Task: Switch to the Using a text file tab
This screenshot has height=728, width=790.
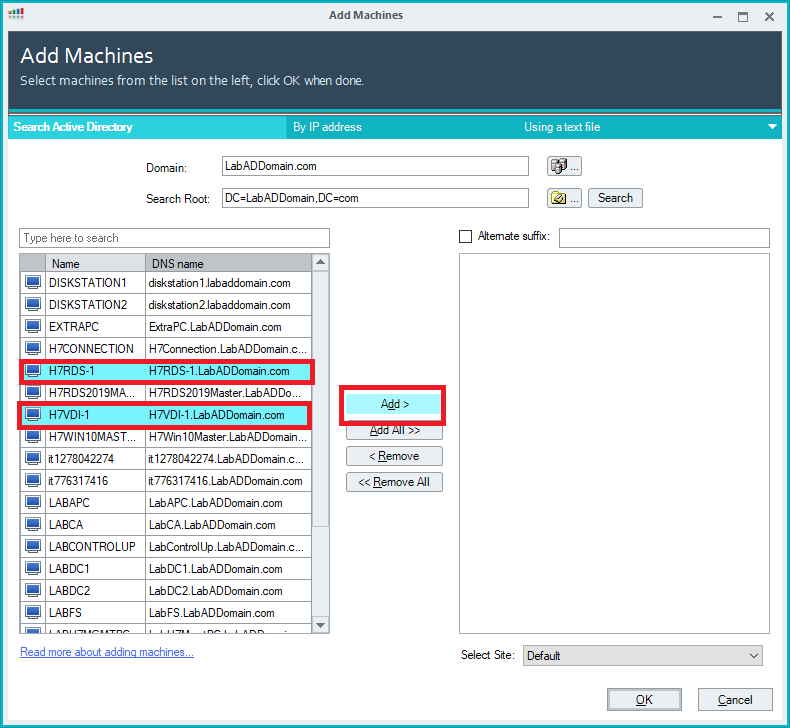Action: tap(561, 127)
